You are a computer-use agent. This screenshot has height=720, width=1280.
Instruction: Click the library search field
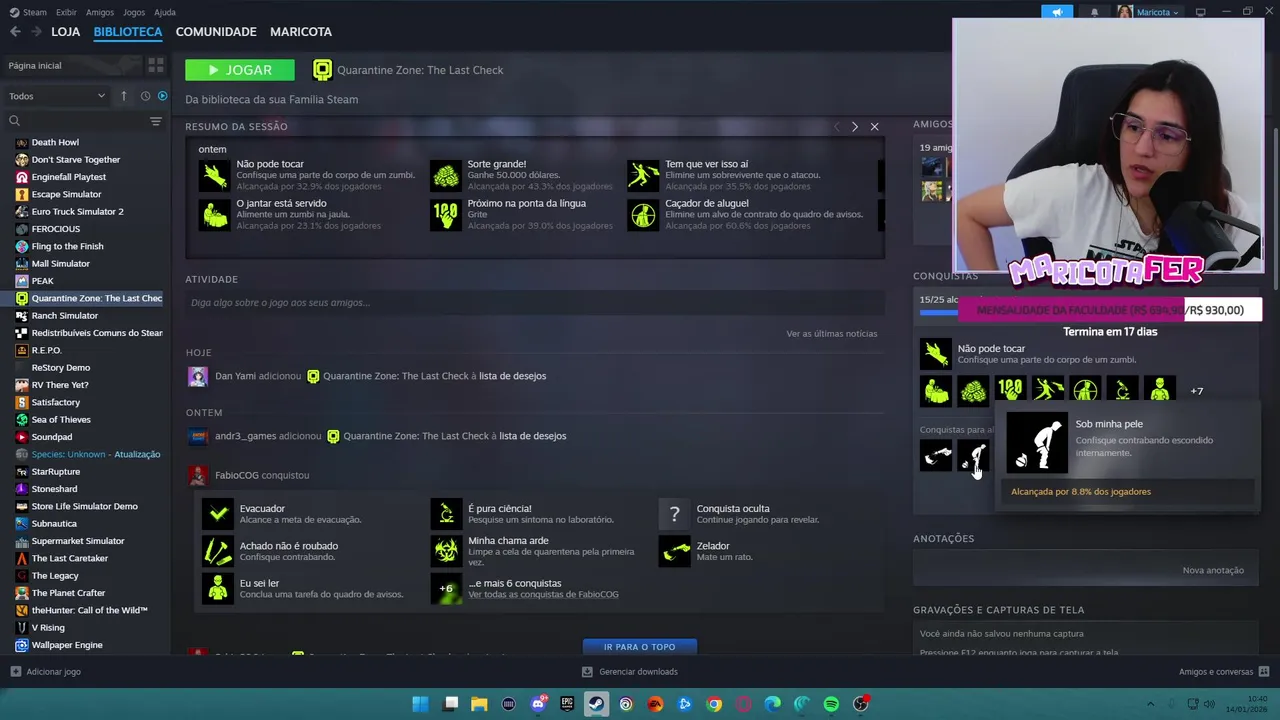pos(75,121)
